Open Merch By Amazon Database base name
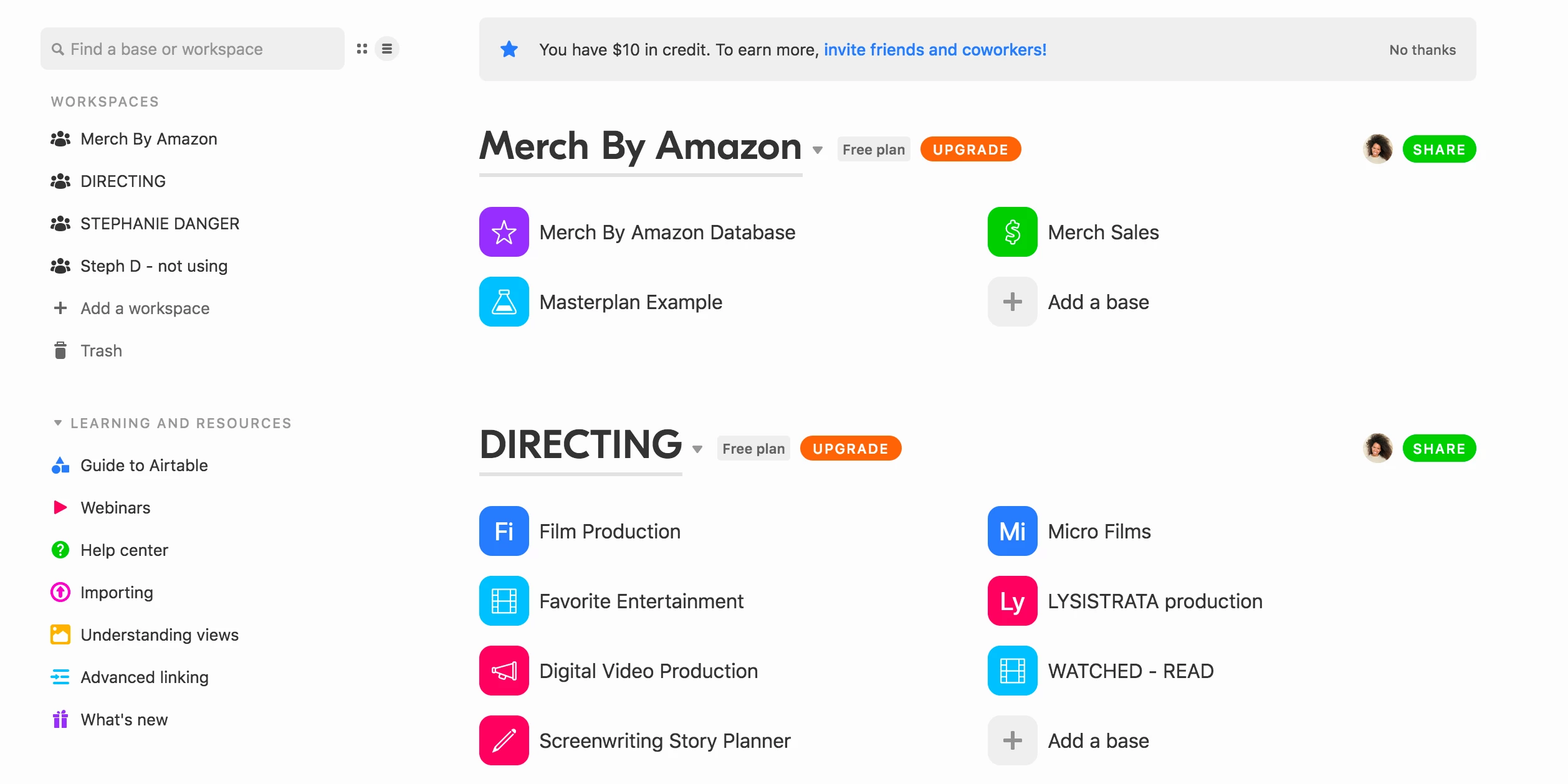 667,232
